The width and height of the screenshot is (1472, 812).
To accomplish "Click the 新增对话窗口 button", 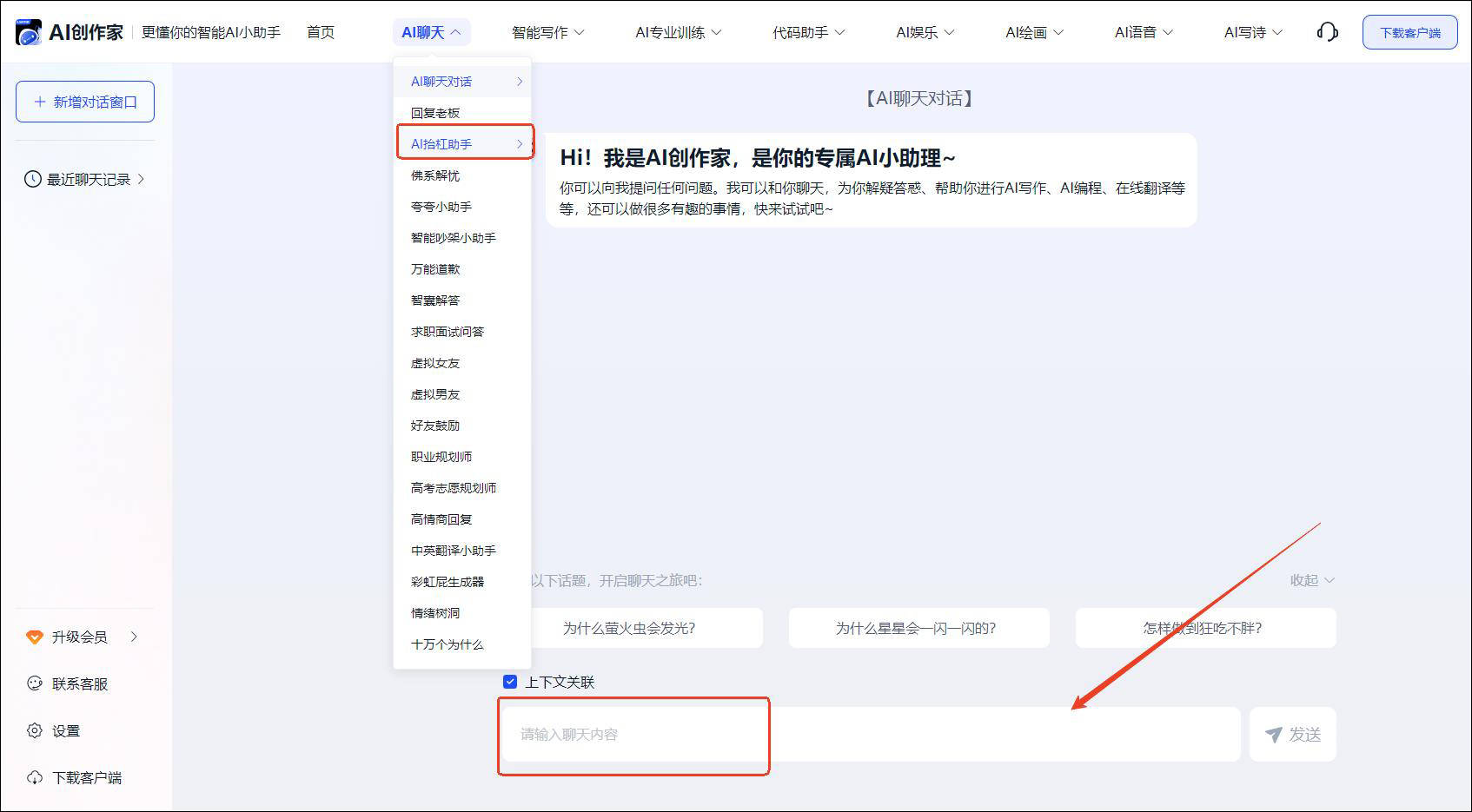I will (x=85, y=102).
